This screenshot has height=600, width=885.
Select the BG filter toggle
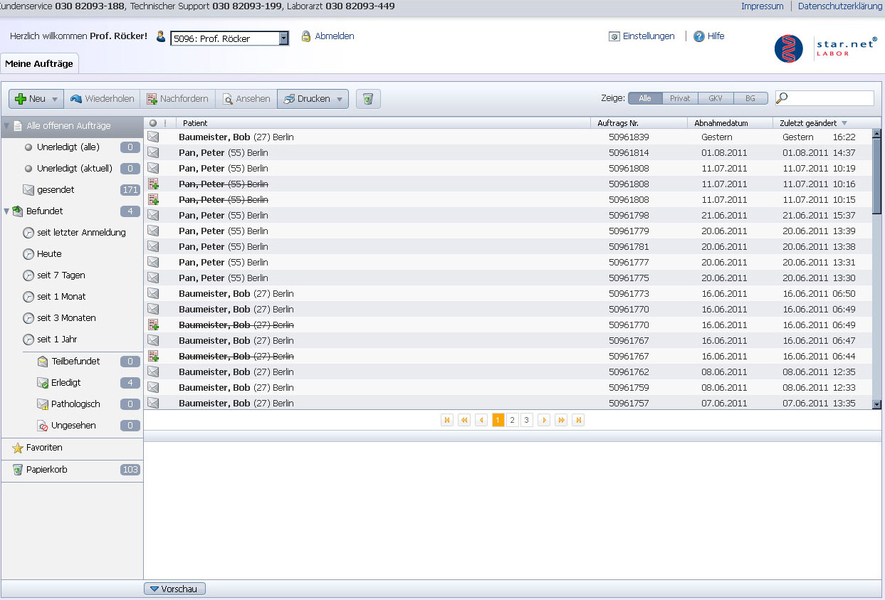[750, 99]
